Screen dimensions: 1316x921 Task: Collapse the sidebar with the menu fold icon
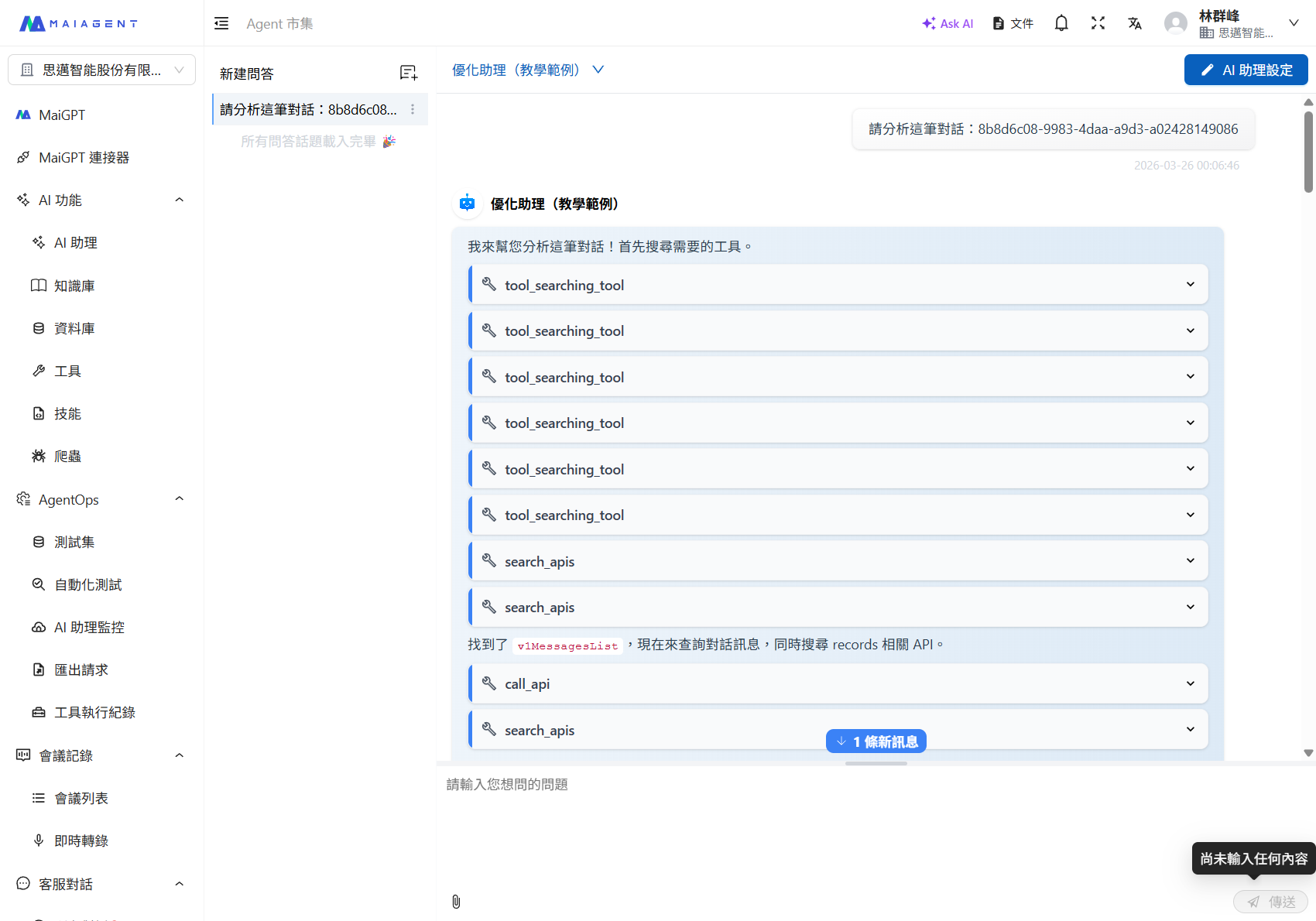pos(221,23)
